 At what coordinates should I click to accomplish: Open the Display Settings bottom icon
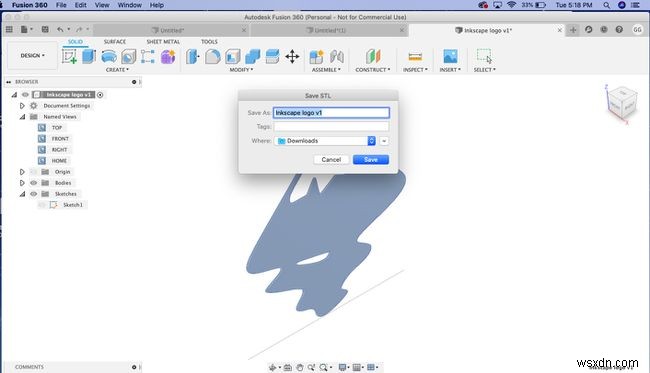[343, 367]
